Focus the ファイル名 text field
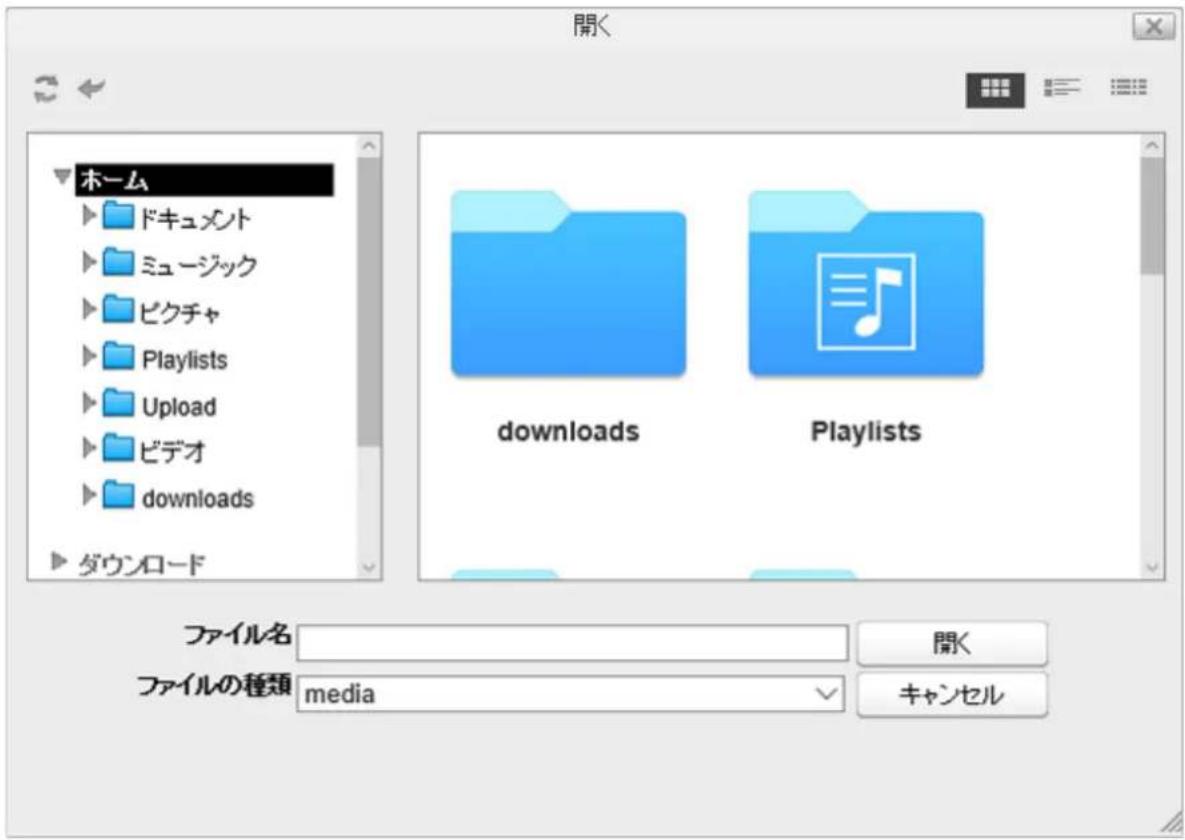The image size is (1185, 840). pos(572,643)
